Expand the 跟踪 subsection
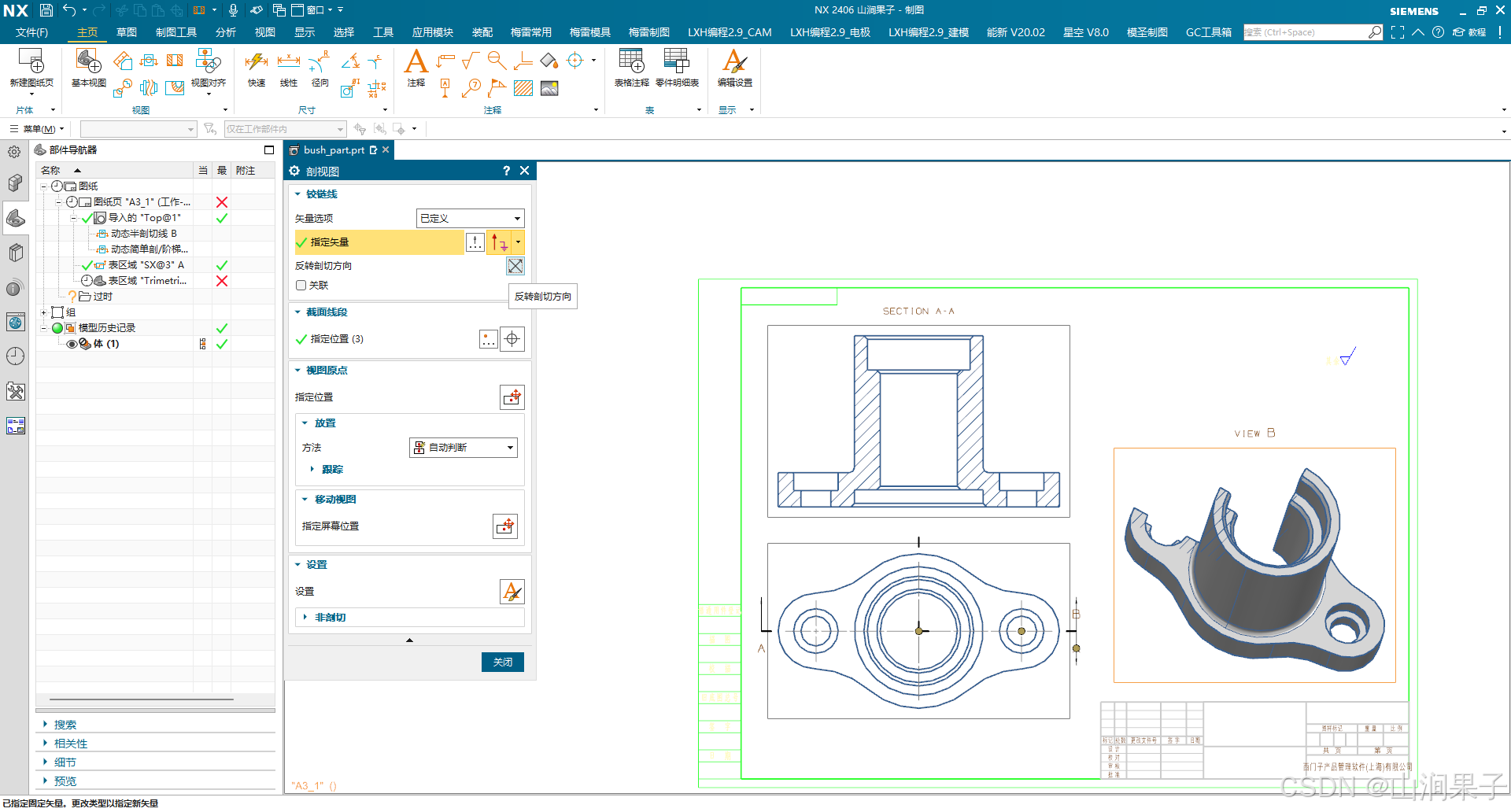The height and width of the screenshot is (812, 1511). (312, 470)
